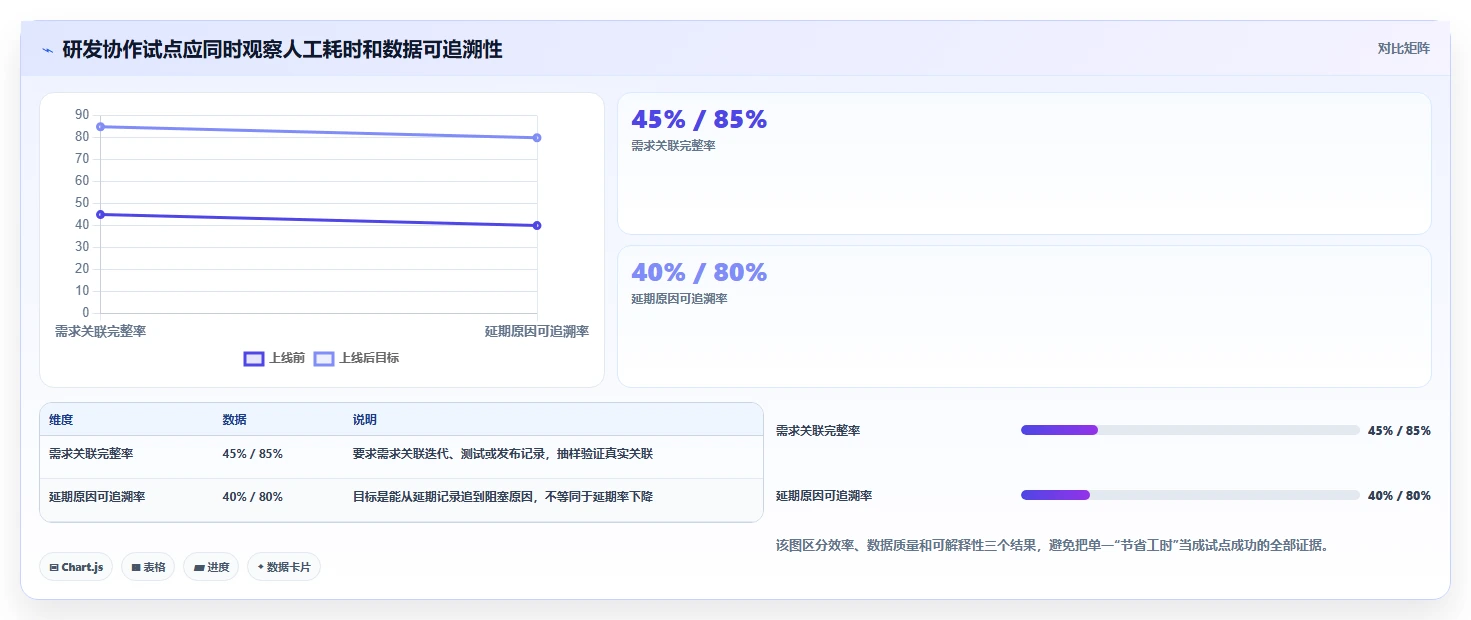Screen dimensions: 1471x620
Task: Click the 50 tick on the chart's y-axis
Action: (82, 203)
